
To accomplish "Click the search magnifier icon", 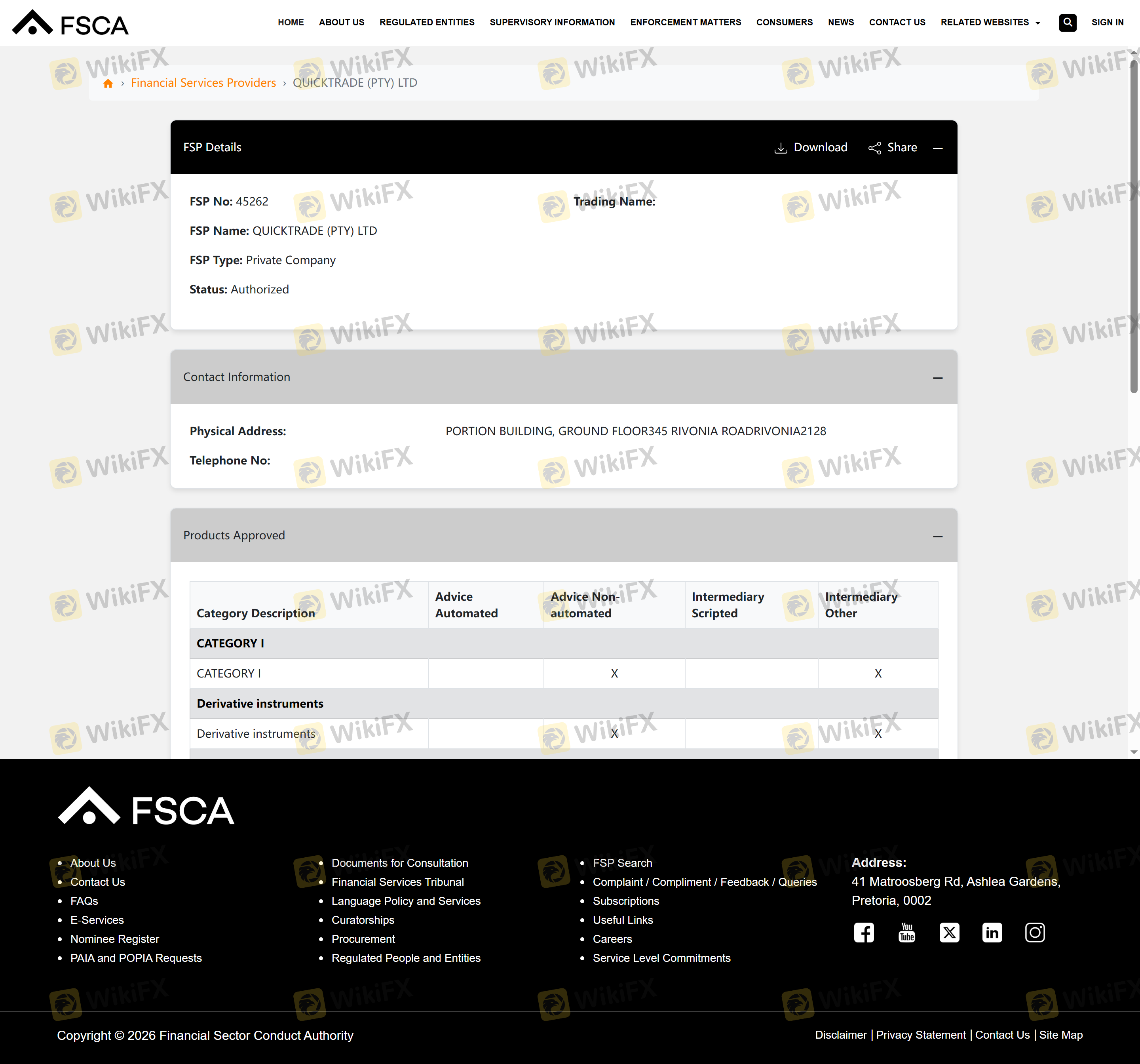I will click(x=1067, y=22).
